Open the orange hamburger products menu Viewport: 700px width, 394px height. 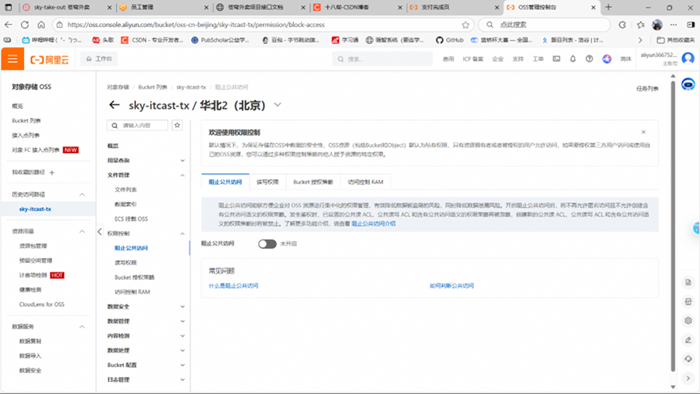point(12,59)
